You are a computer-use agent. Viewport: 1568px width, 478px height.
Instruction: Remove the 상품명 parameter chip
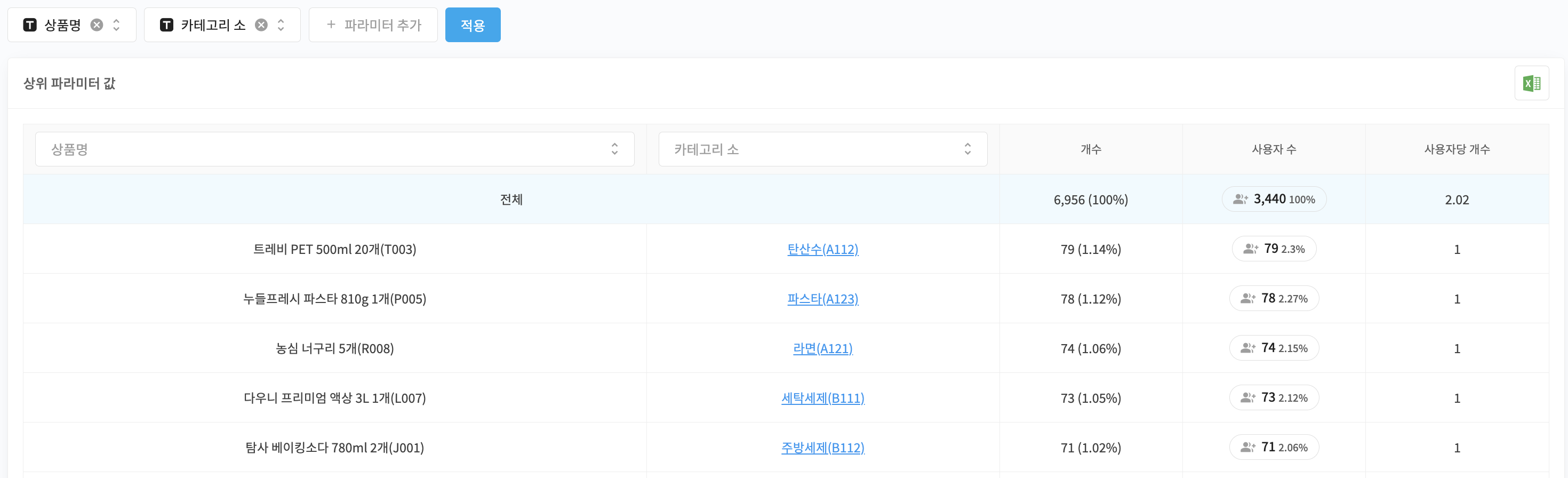[96, 25]
